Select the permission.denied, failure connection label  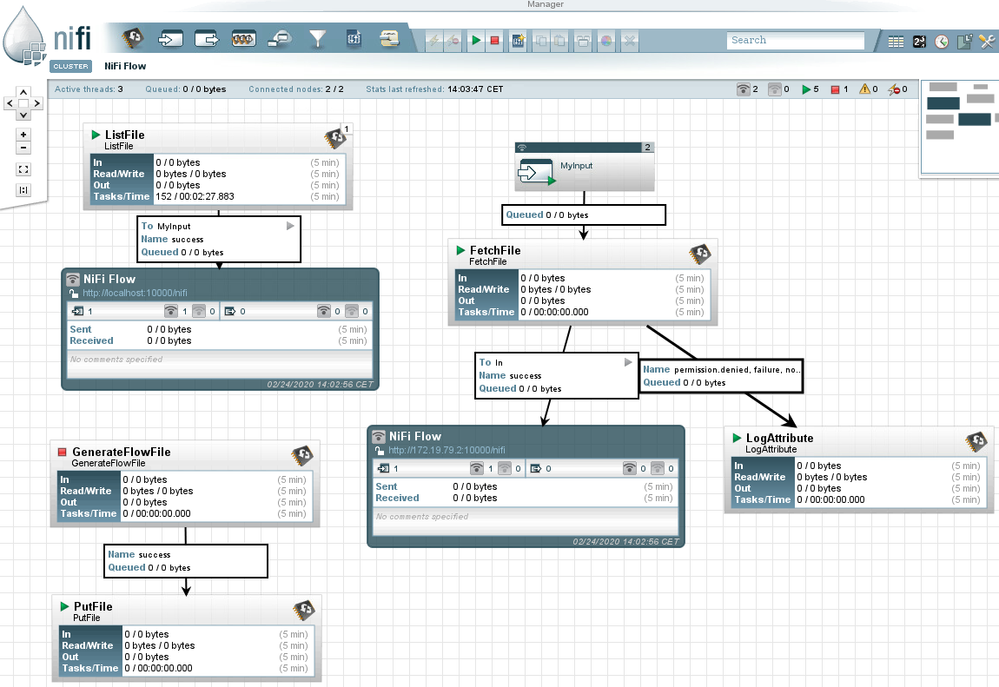click(721, 376)
